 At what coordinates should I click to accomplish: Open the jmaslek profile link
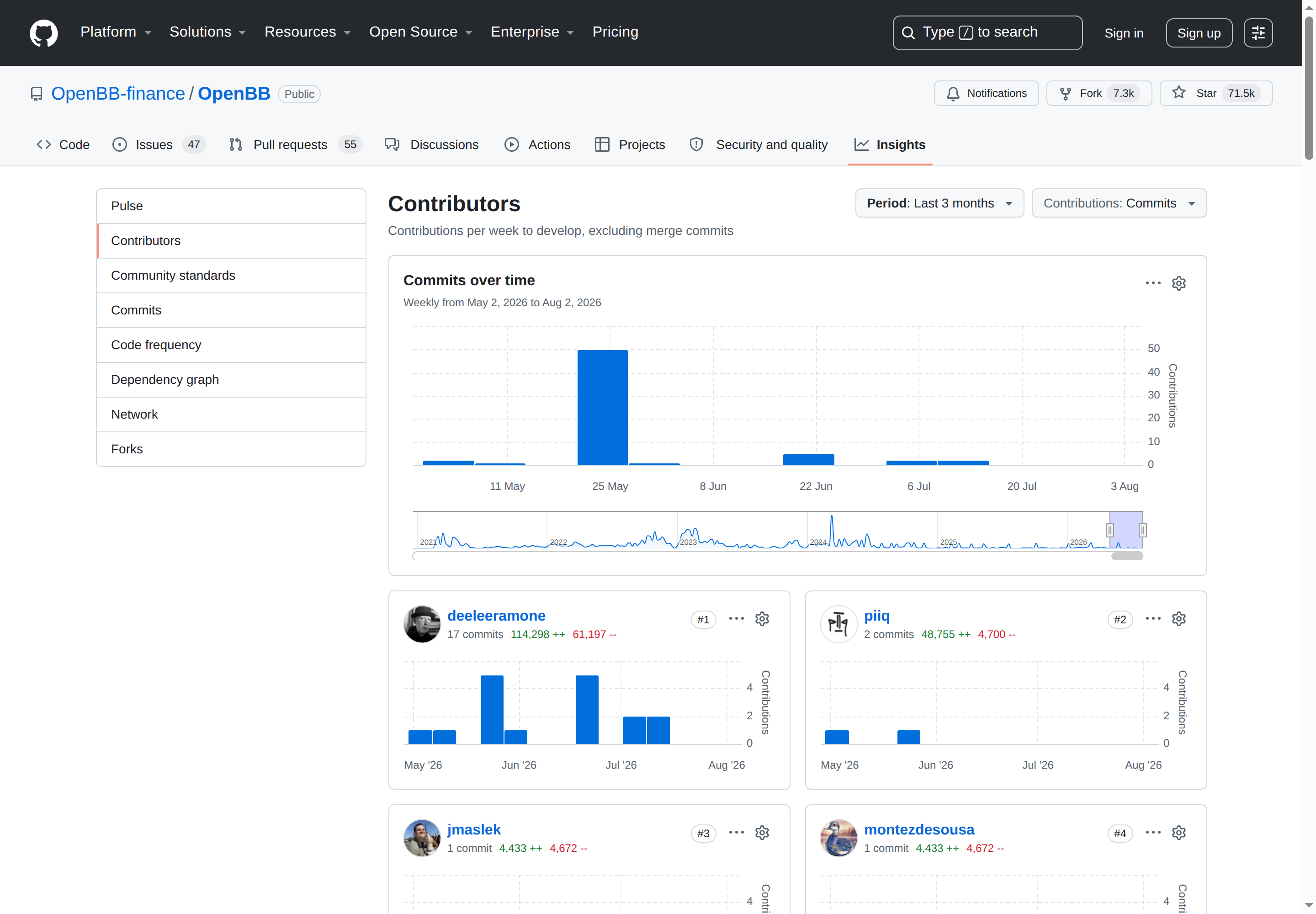[473, 829]
